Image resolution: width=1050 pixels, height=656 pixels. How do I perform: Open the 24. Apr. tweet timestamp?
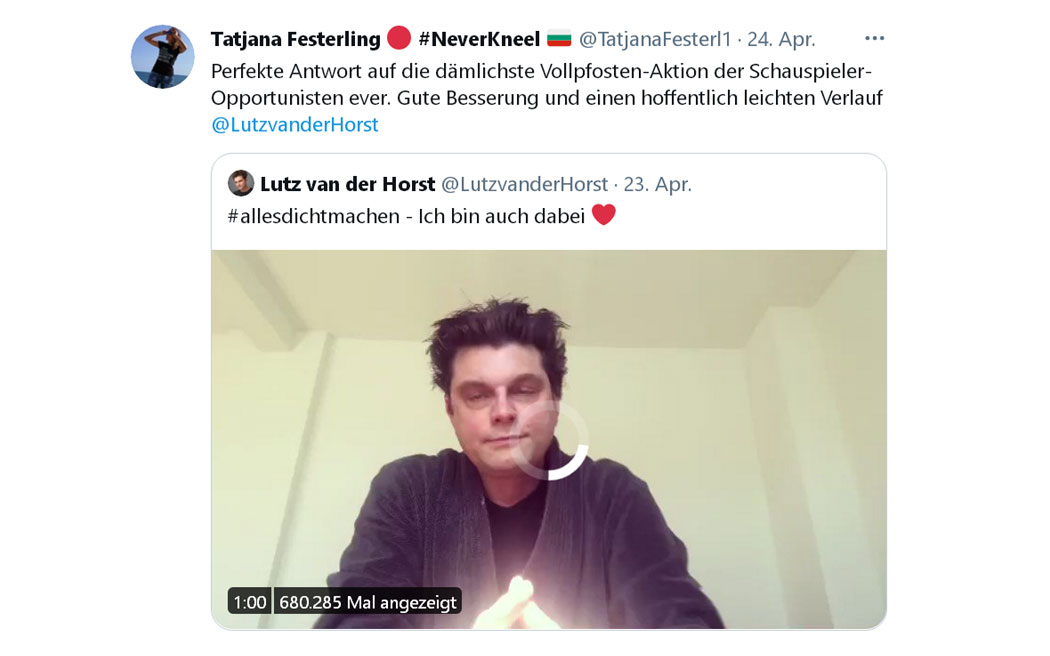tap(781, 39)
